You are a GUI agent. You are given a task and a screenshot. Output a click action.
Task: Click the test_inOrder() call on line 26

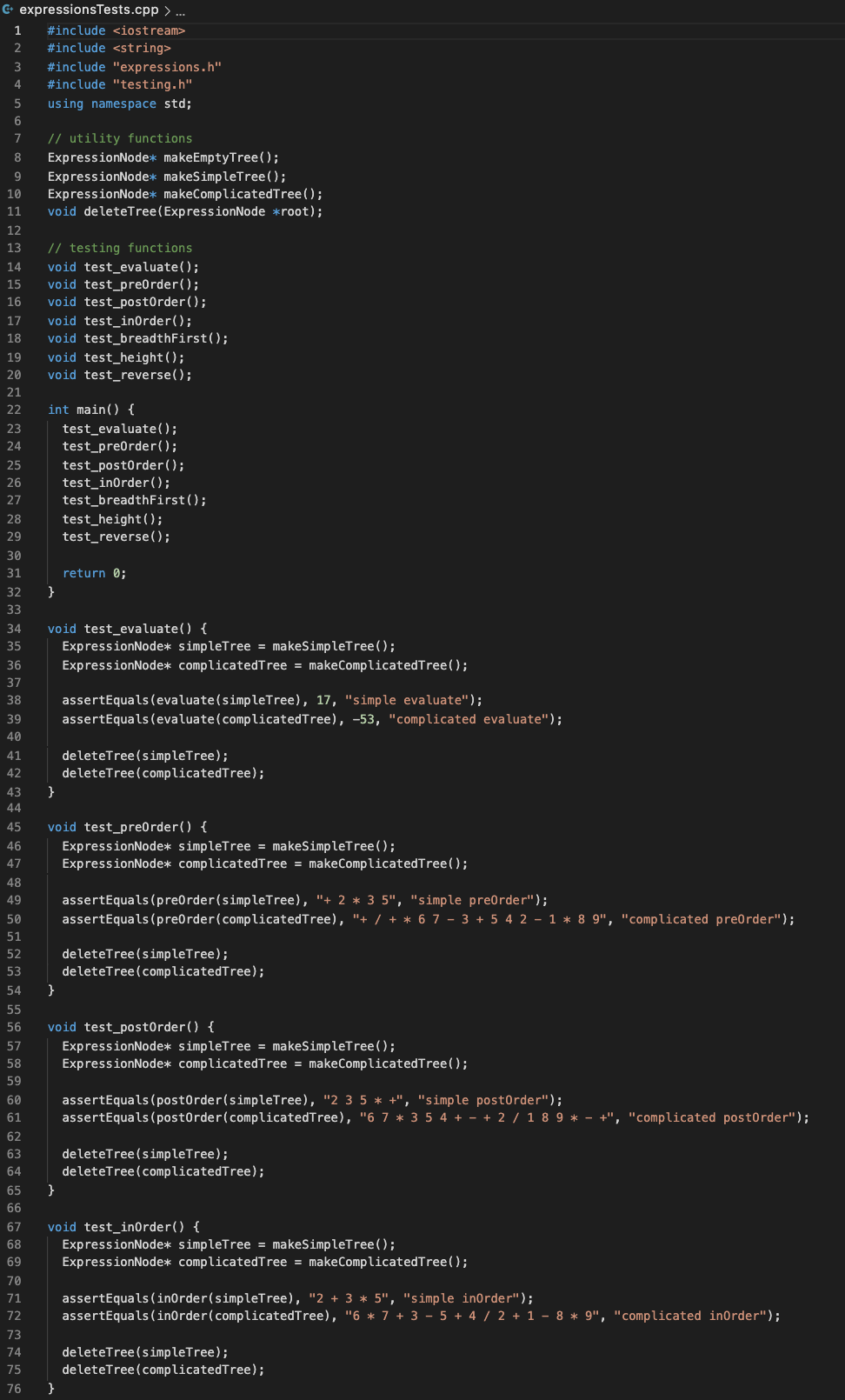point(116,483)
